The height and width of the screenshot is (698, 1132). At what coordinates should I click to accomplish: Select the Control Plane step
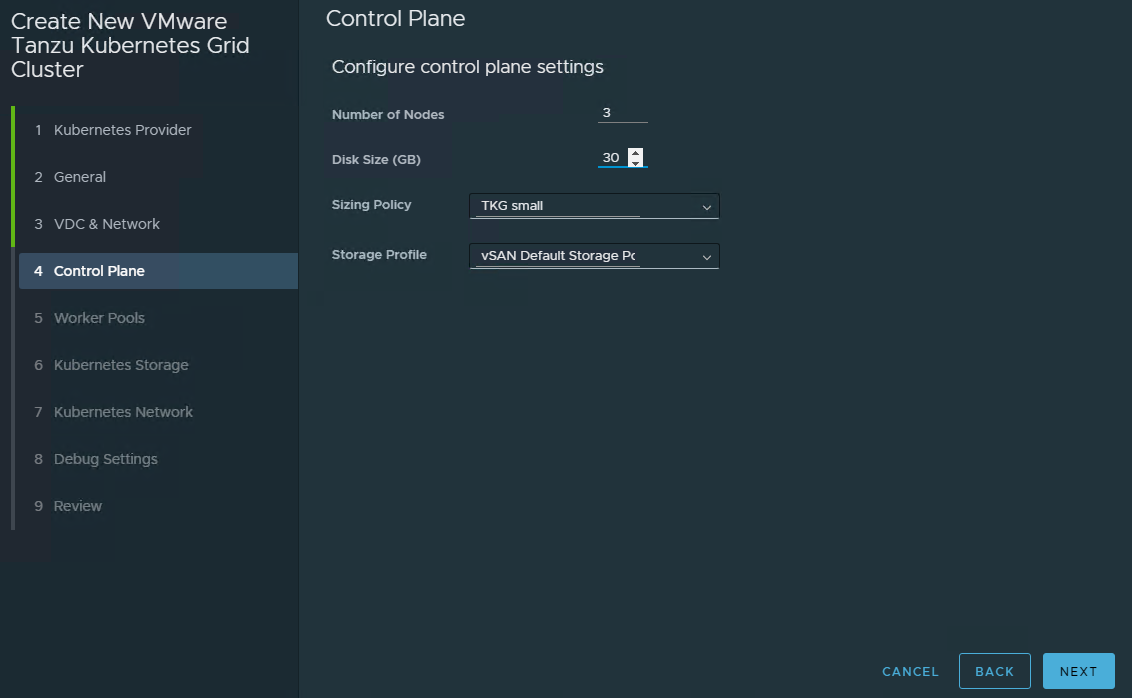tap(99, 271)
